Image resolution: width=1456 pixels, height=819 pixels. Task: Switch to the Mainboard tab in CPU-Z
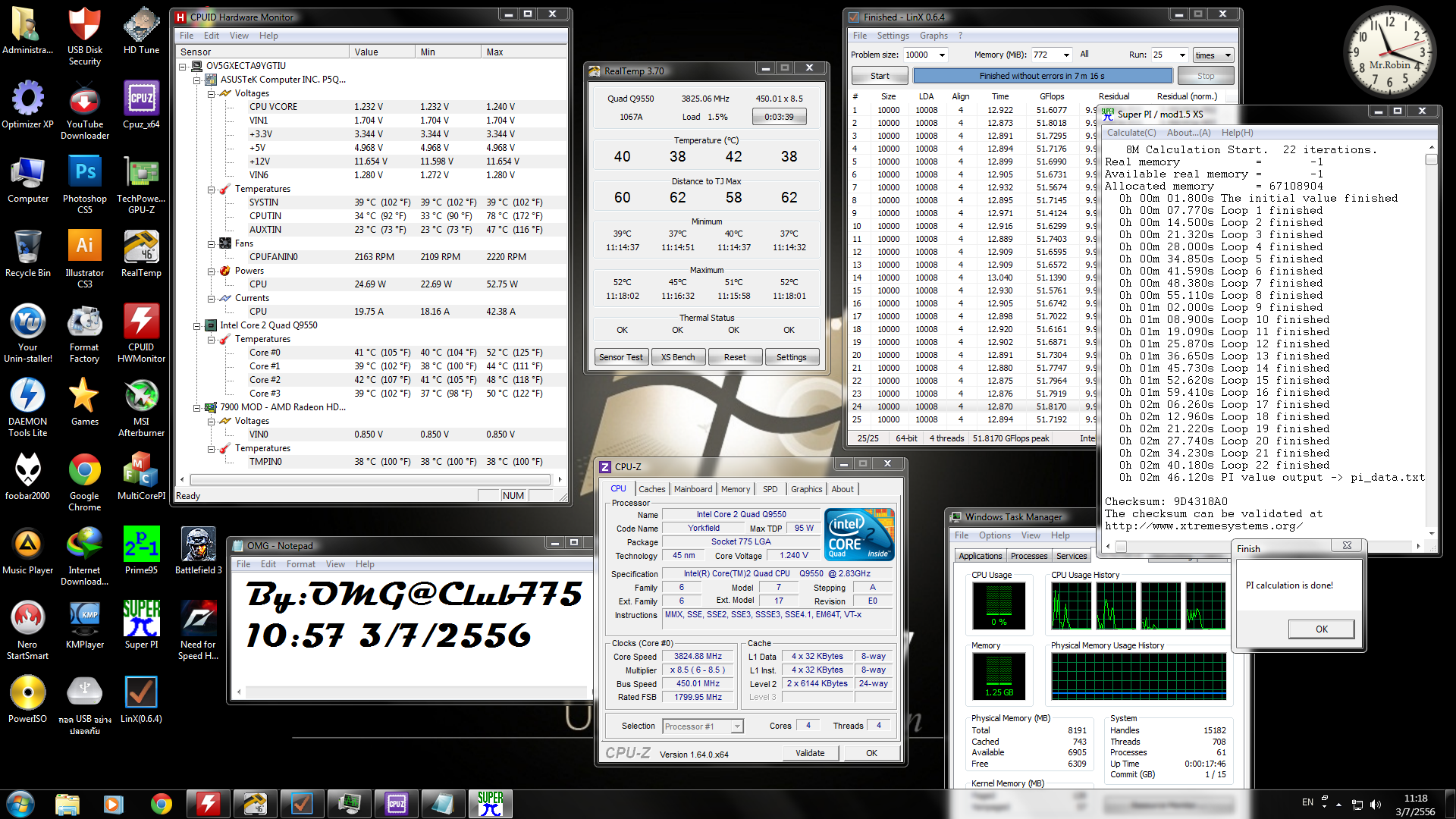point(693,489)
